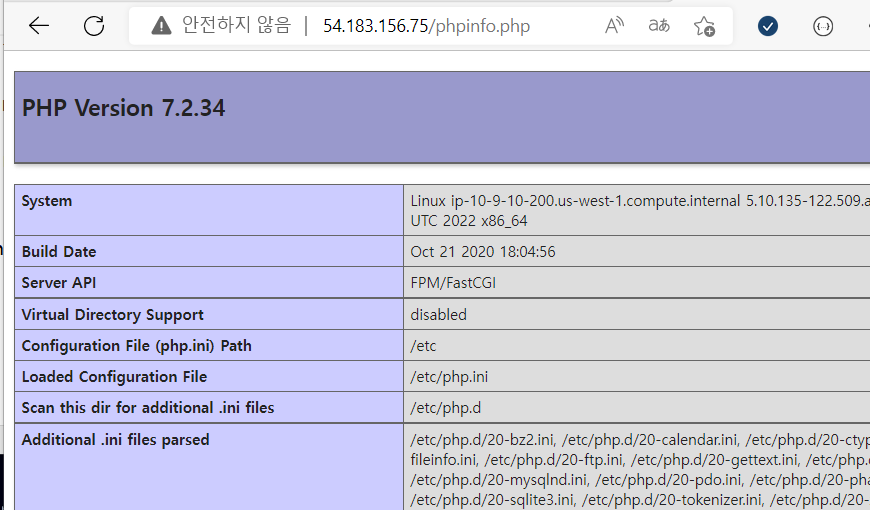Click the 'Virtual Directory Support' label

pyautogui.click(x=113, y=315)
